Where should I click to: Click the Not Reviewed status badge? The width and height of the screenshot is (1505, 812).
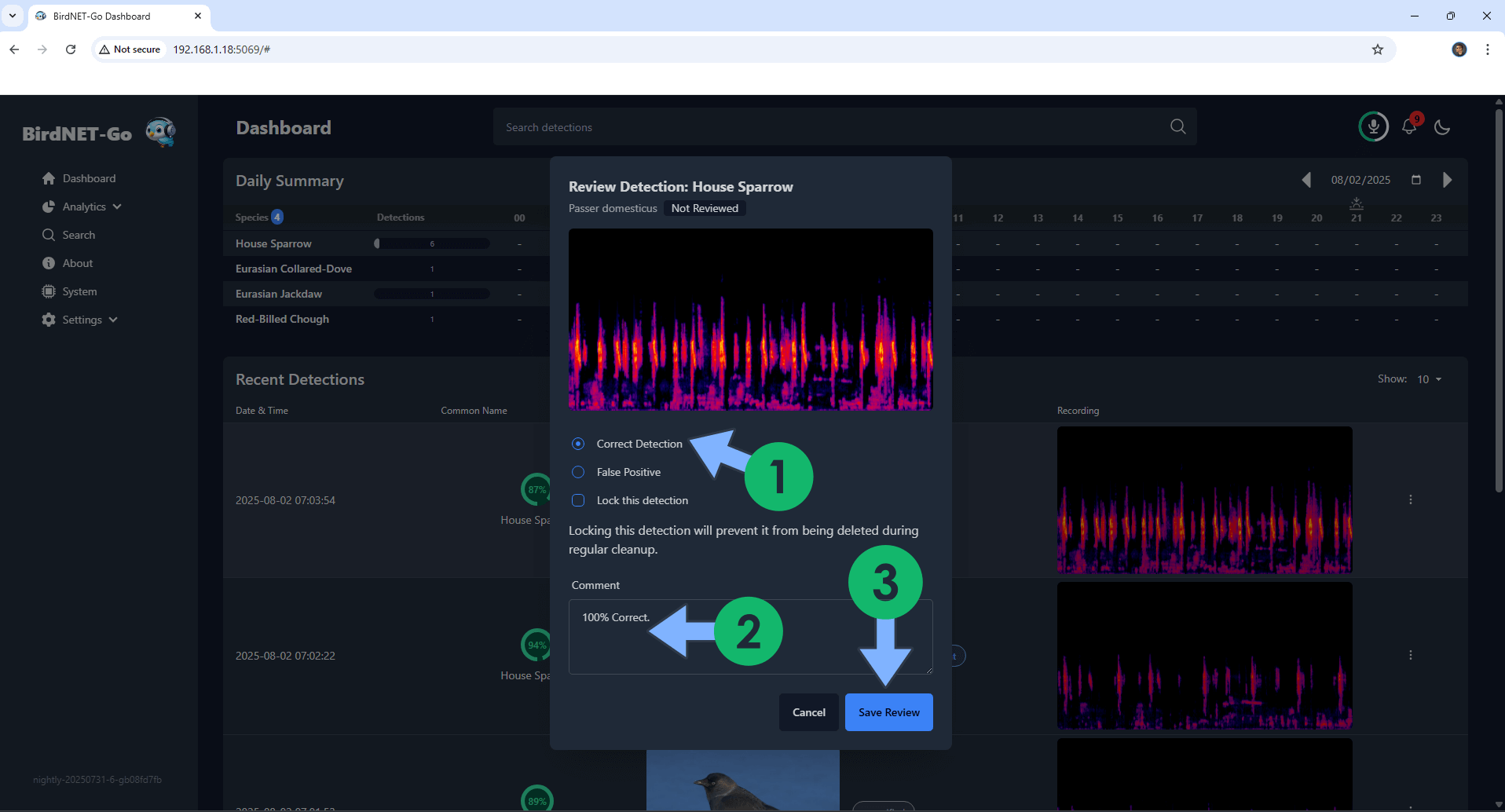[x=705, y=208]
